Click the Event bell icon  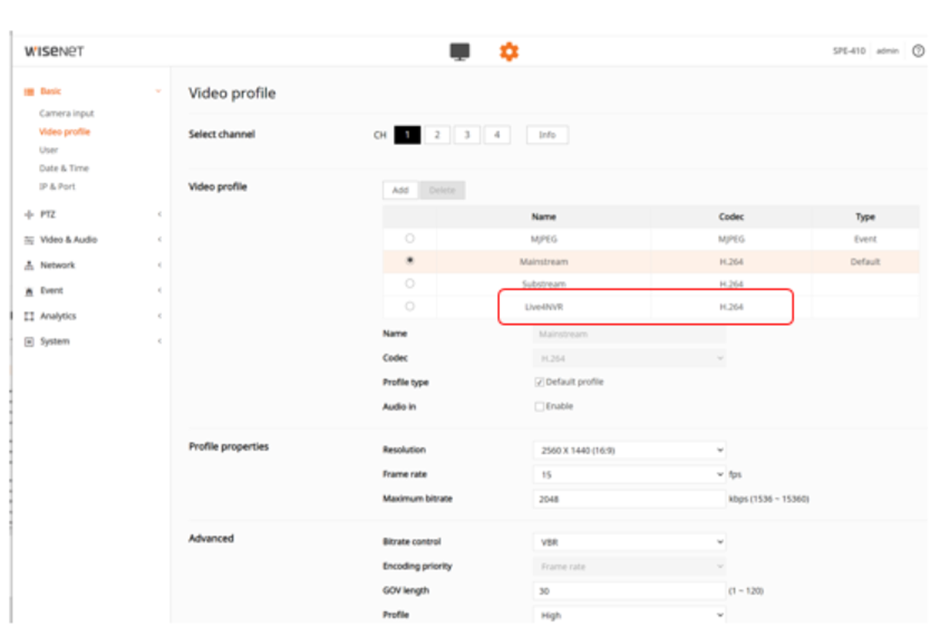[x=29, y=291]
